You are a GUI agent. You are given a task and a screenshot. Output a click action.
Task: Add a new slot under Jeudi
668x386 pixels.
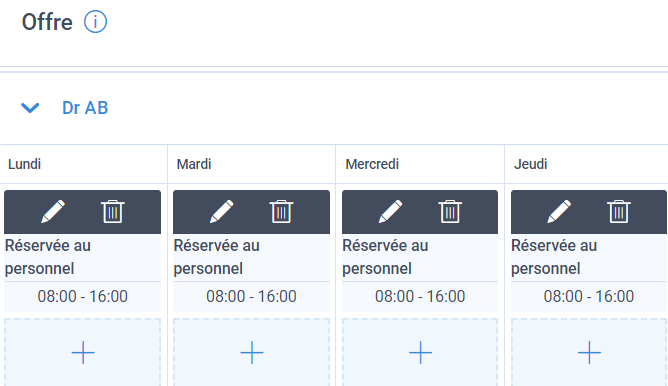(589, 352)
